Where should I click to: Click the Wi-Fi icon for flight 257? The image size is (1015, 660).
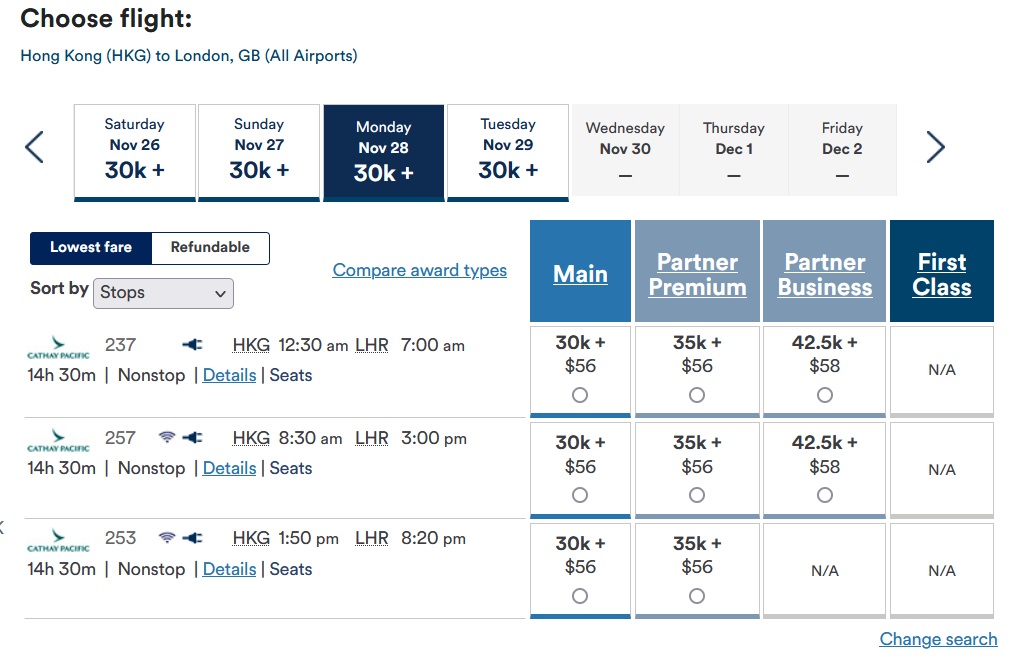click(x=167, y=438)
